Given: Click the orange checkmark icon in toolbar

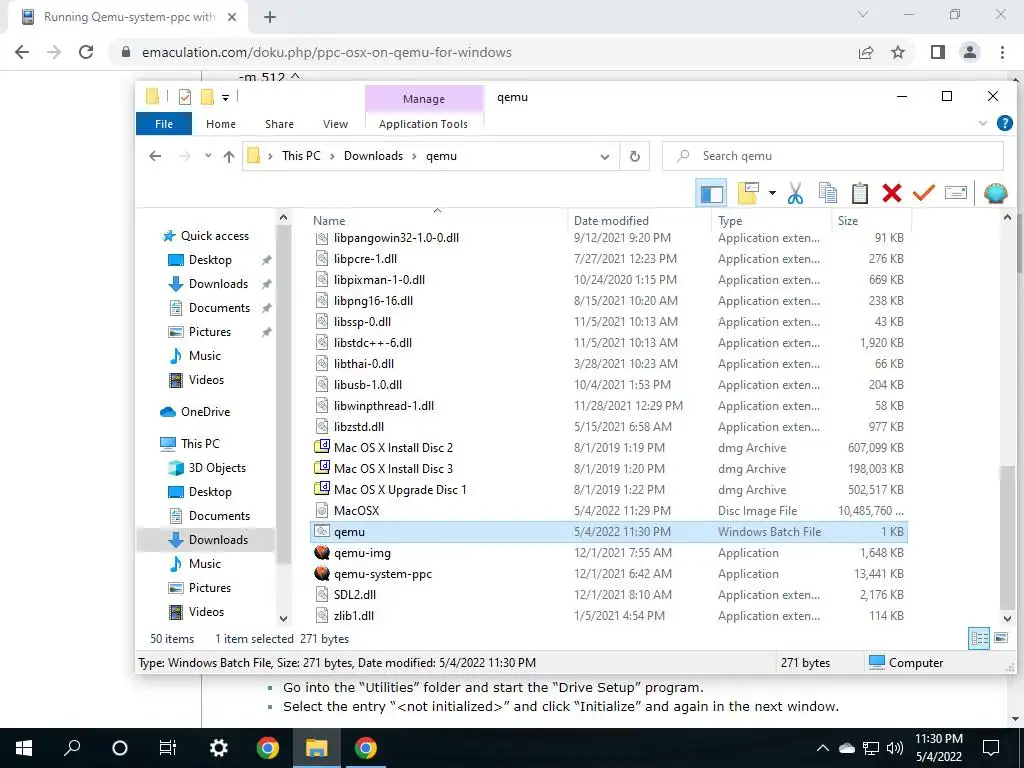Looking at the screenshot, I should pos(923,193).
